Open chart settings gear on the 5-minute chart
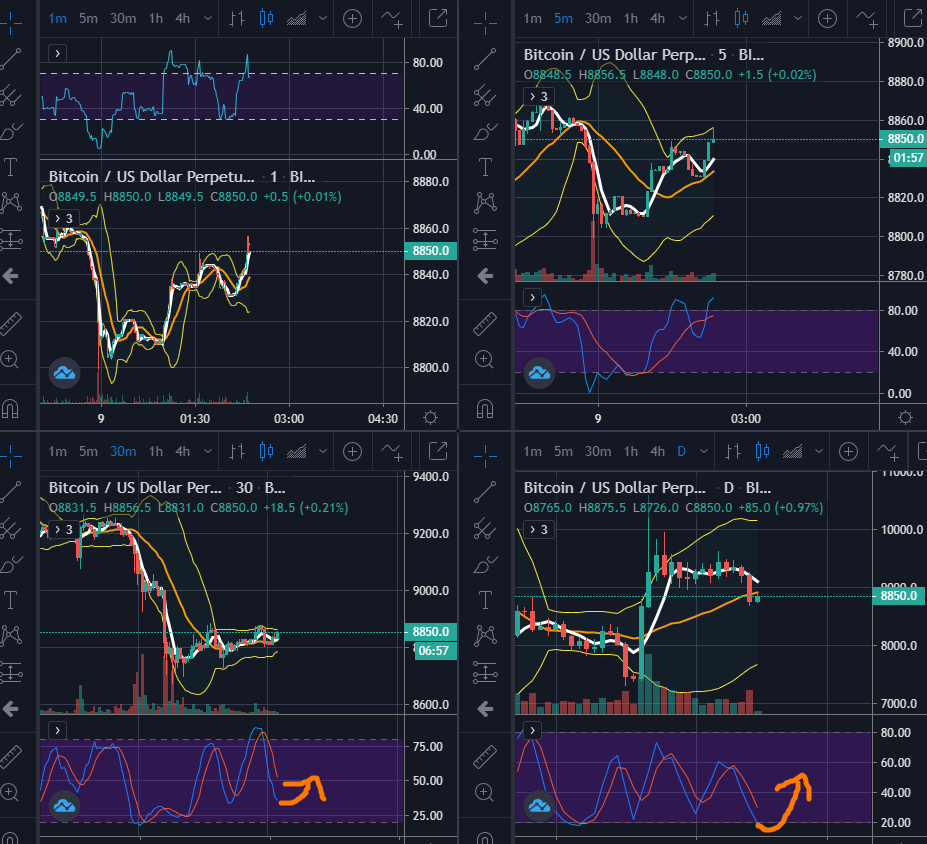927x844 pixels. pyautogui.click(x=905, y=418)
